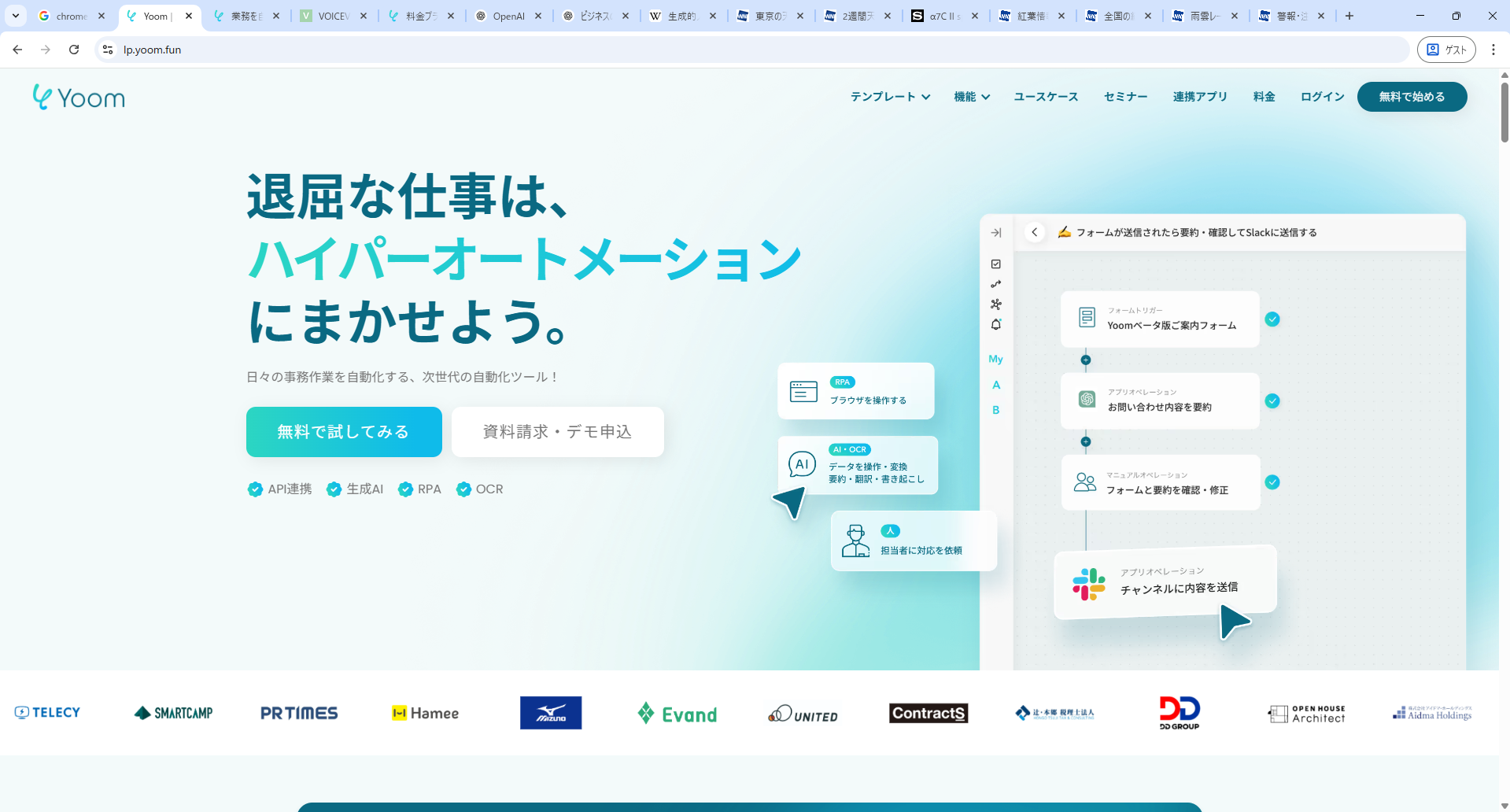The image size is (1510, 812).
Task: Click the 資料請求・デモ申込 button
Action: 557,432
